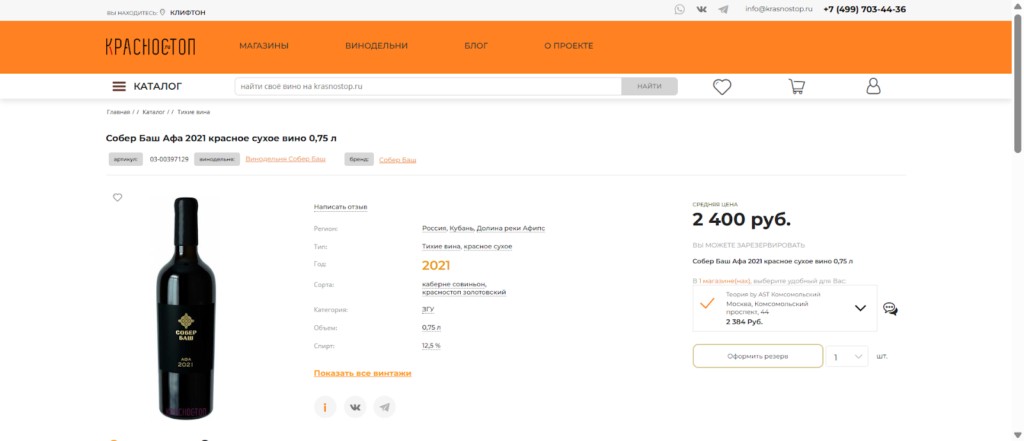Open favorites heart icon beside search
Image resolution: width=1024 pixels, height=441 pixels.
722,87
